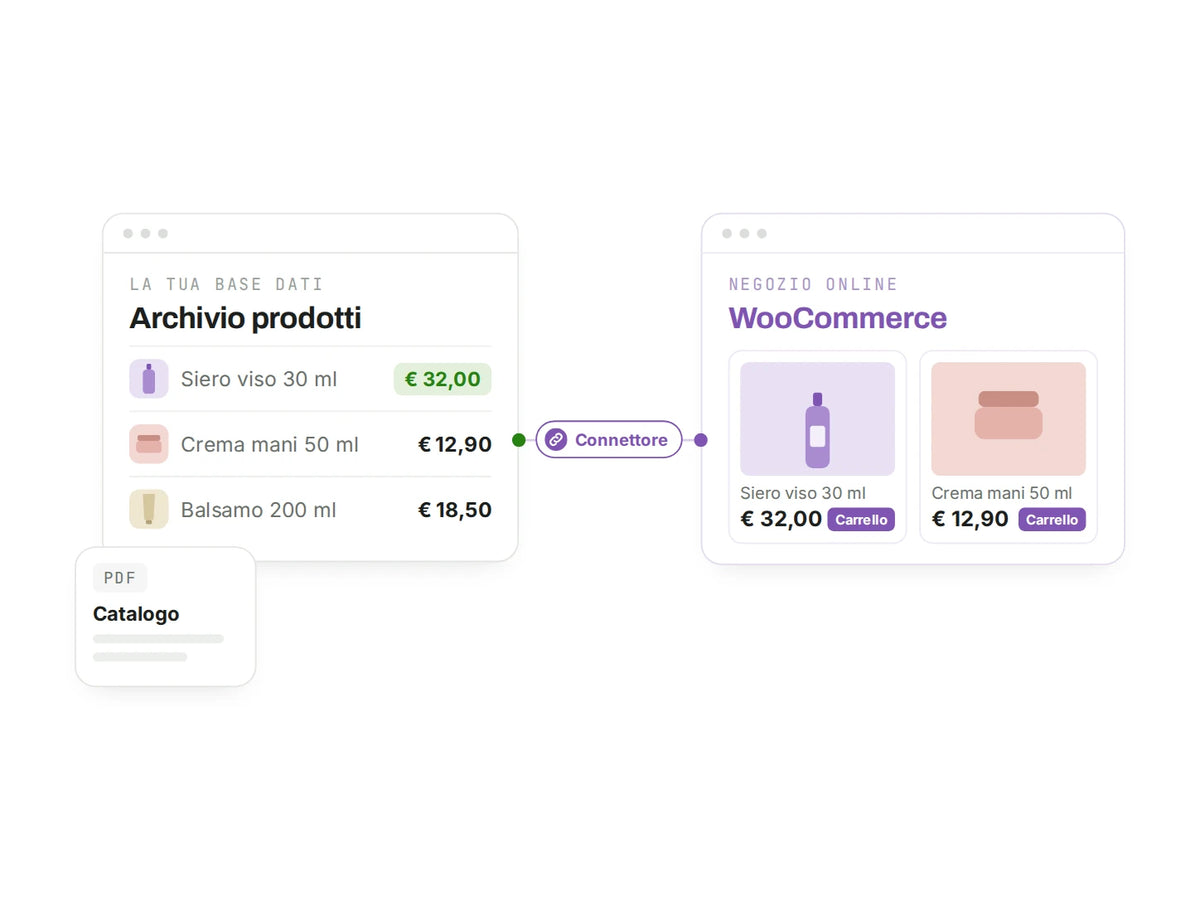Click the NEGOZIO ONLINE label

(x=814, y=284)
